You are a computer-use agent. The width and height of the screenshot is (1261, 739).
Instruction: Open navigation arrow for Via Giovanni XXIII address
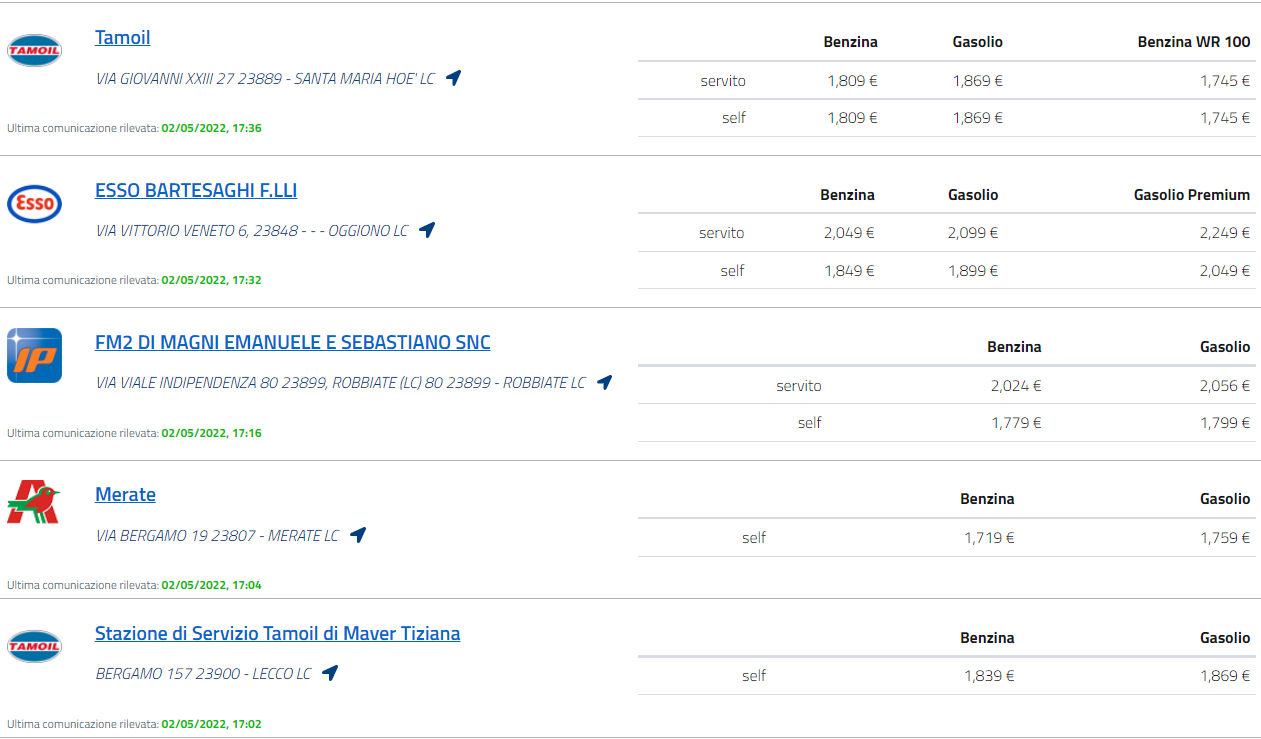point(454,78)
